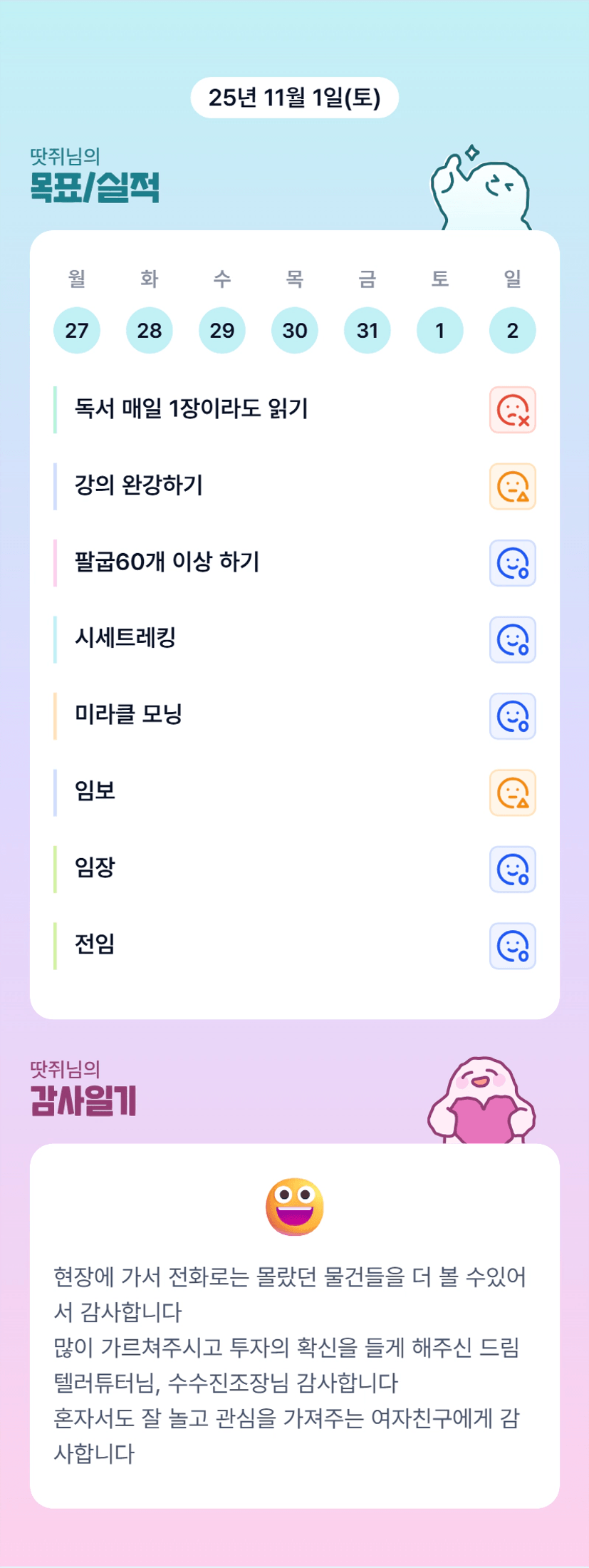Open the 25년 11월 1일(토) date pill
The width and height of the screenshot is (589, 1568).
(x=294, y=98)
